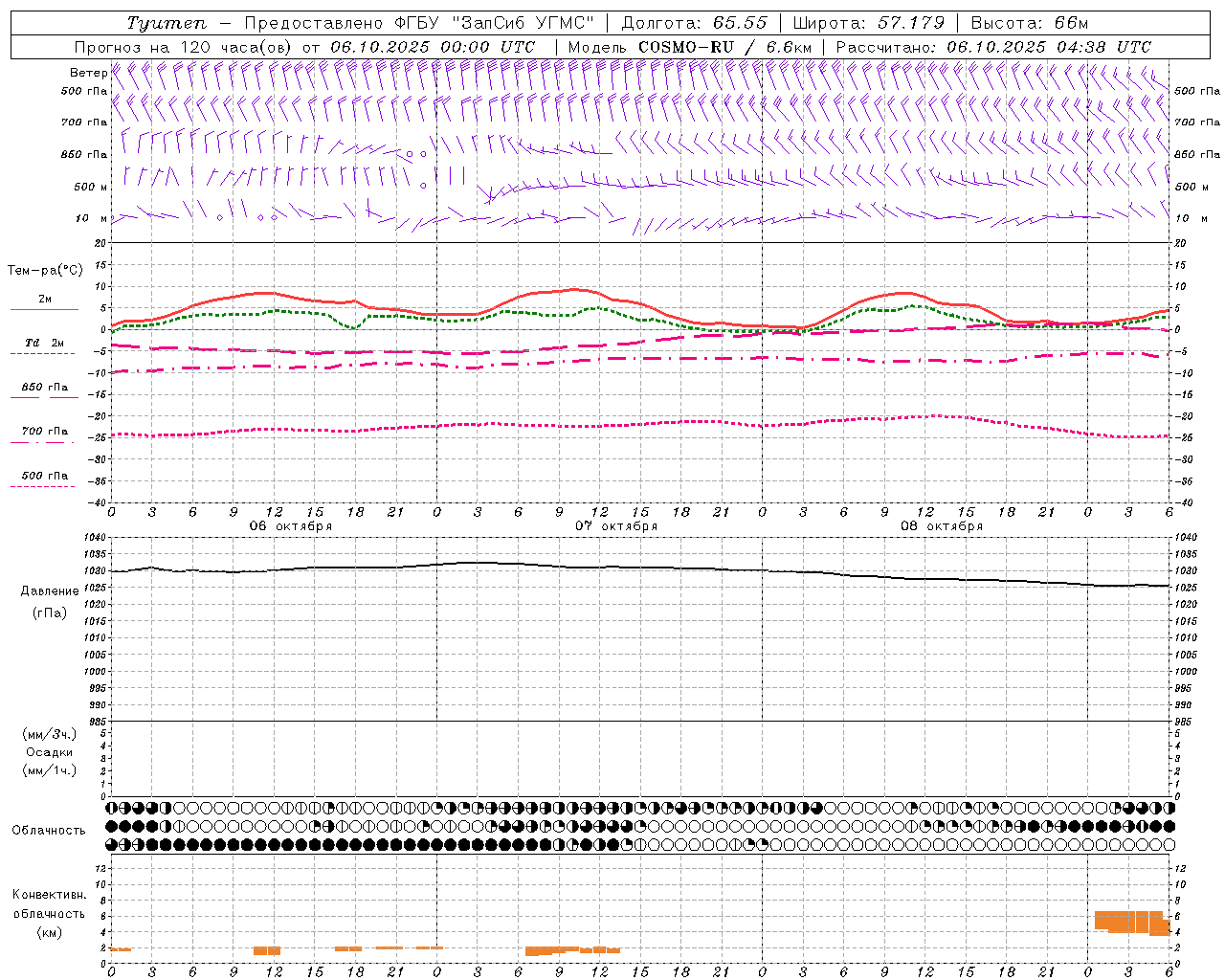This screenshot has width=1225, height=980.
Task: Click the Конвективн. panel label
Action: pos(50,895)
